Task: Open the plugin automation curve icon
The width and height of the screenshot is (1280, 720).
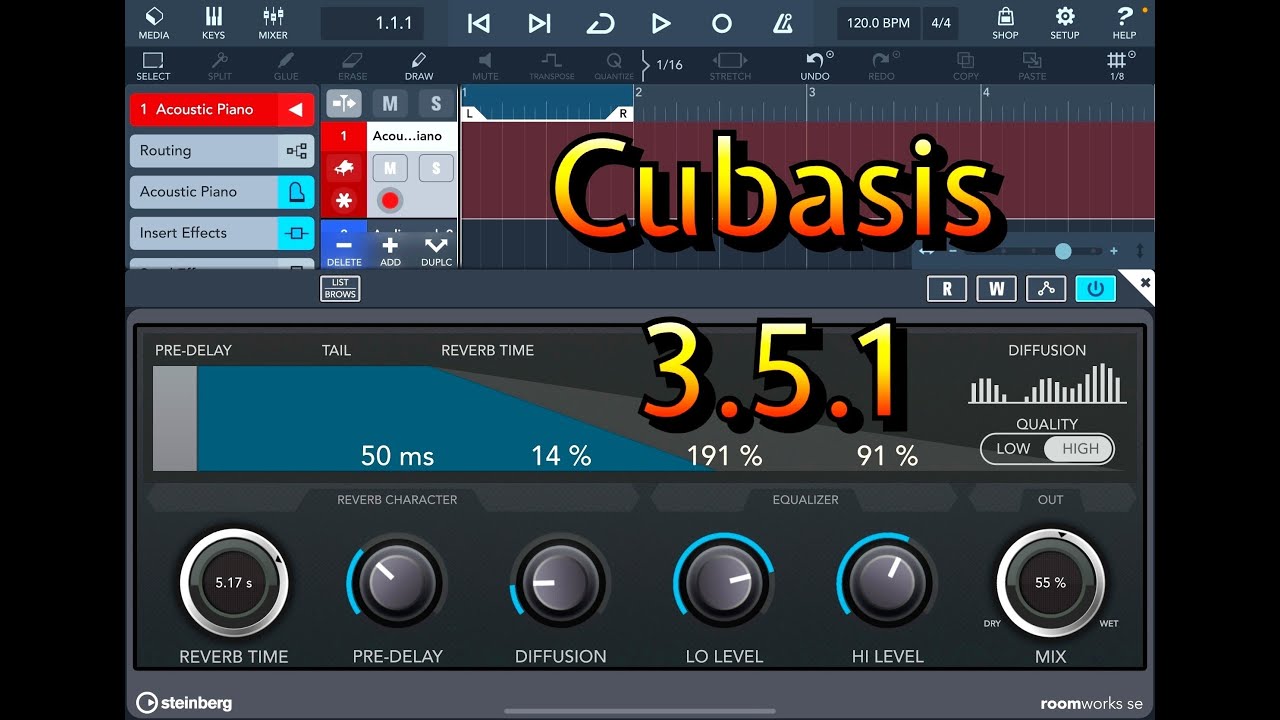Action: (x=1046, y=289)
